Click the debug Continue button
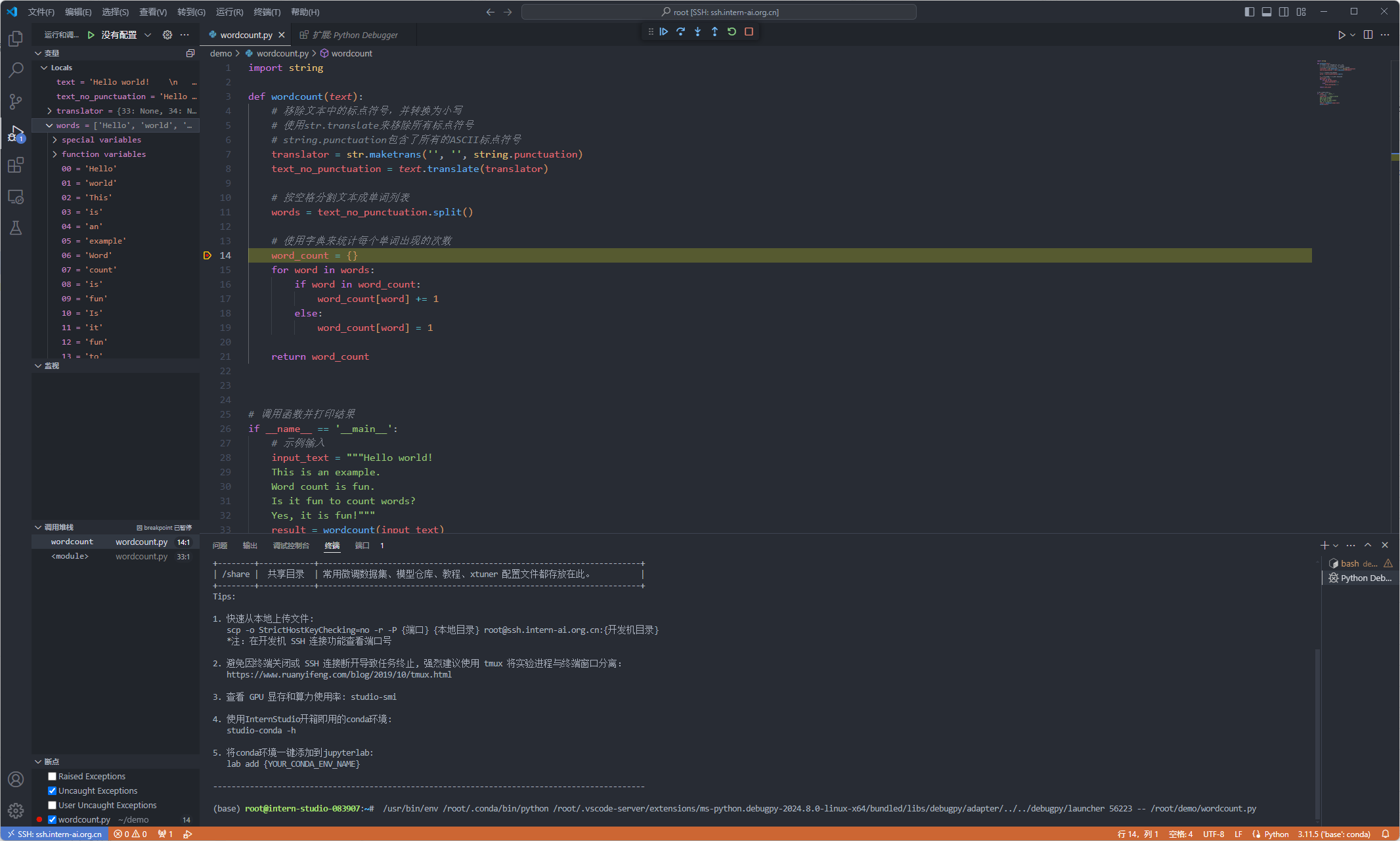1400x841 pixels. (664, 32)
